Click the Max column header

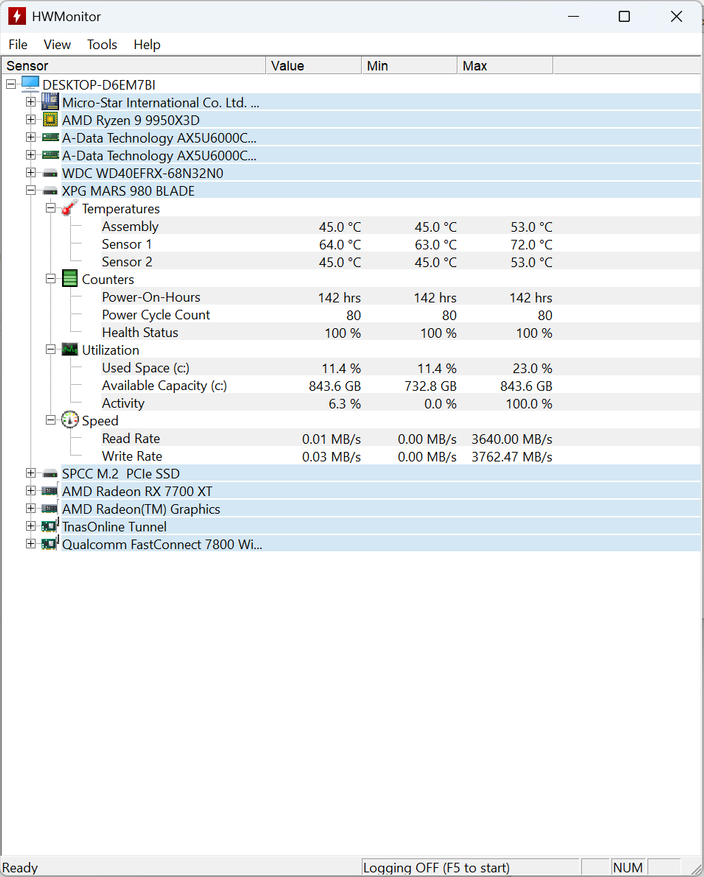505,65
